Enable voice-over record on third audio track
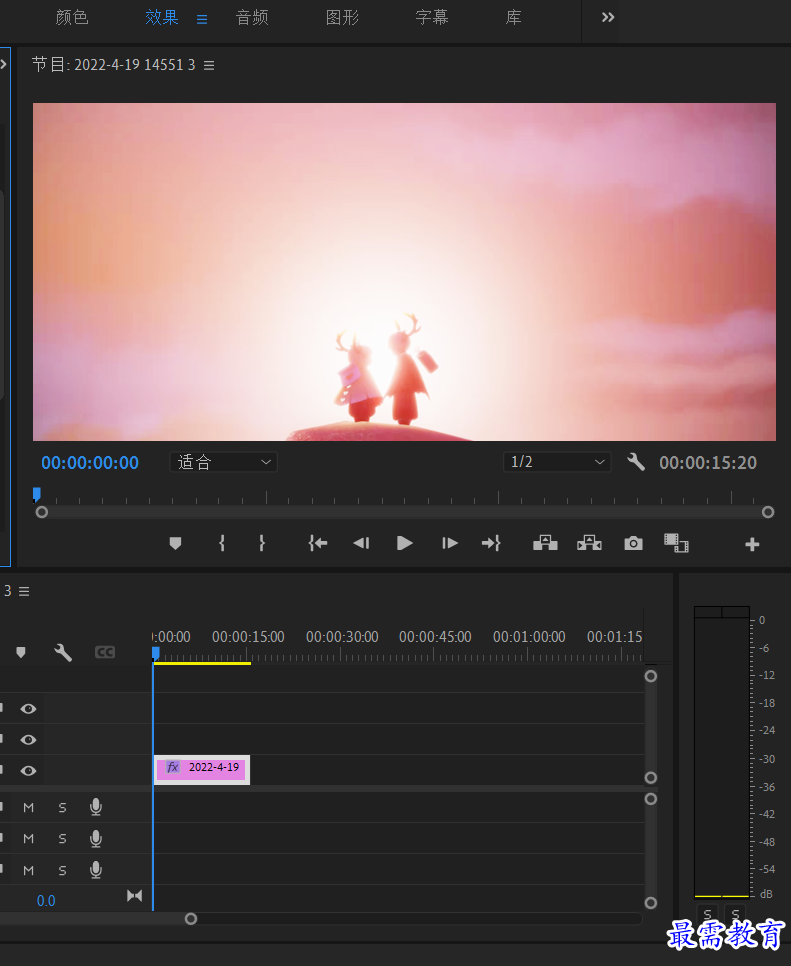791x966 pixels. [95, 870]
